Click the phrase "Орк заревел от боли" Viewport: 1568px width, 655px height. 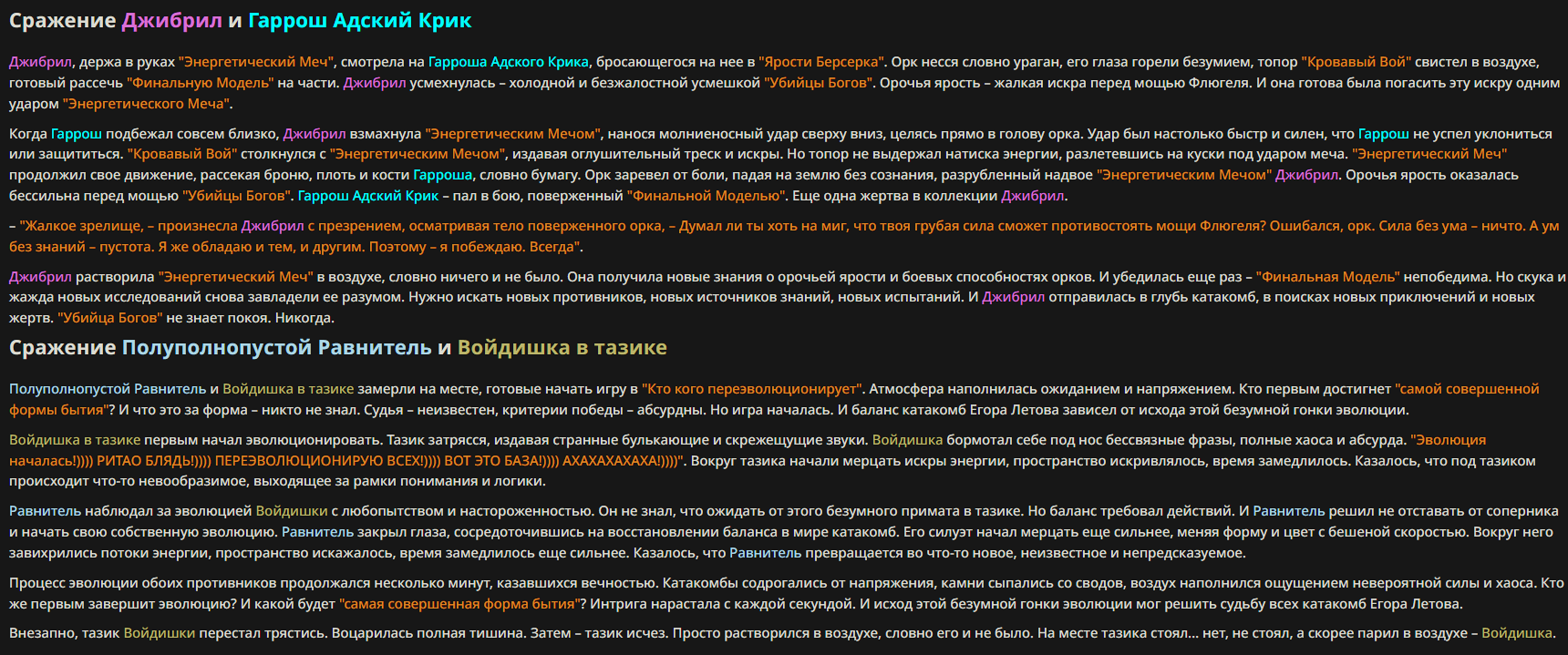[x=650, y=175]
